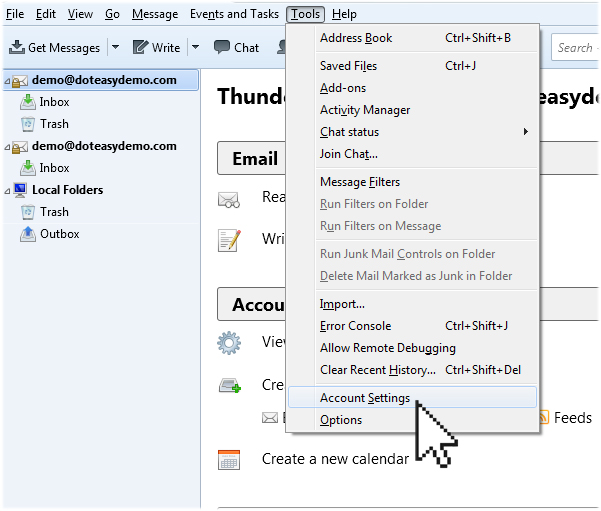This screenshot has height=511, width=601.
Task: Click Create a new calendar link
Action: pyautogui.click(x=335, y=459)
